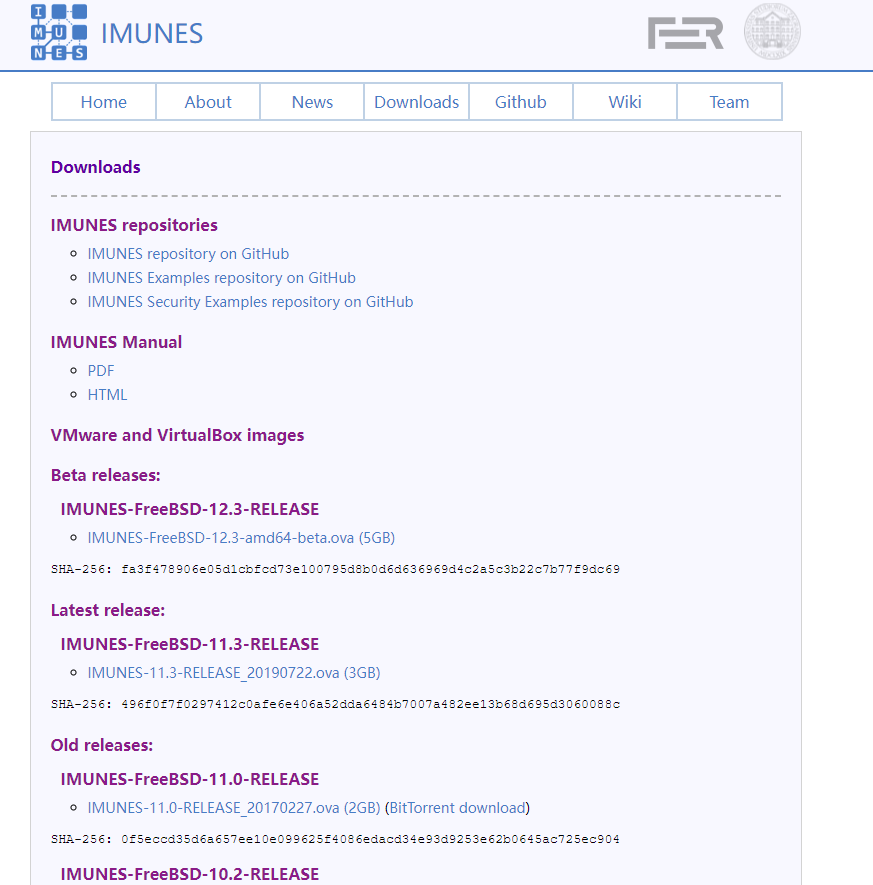The image size is (873, 885).
Task: Open the About menu item
Action: click(x=208, y=102)
